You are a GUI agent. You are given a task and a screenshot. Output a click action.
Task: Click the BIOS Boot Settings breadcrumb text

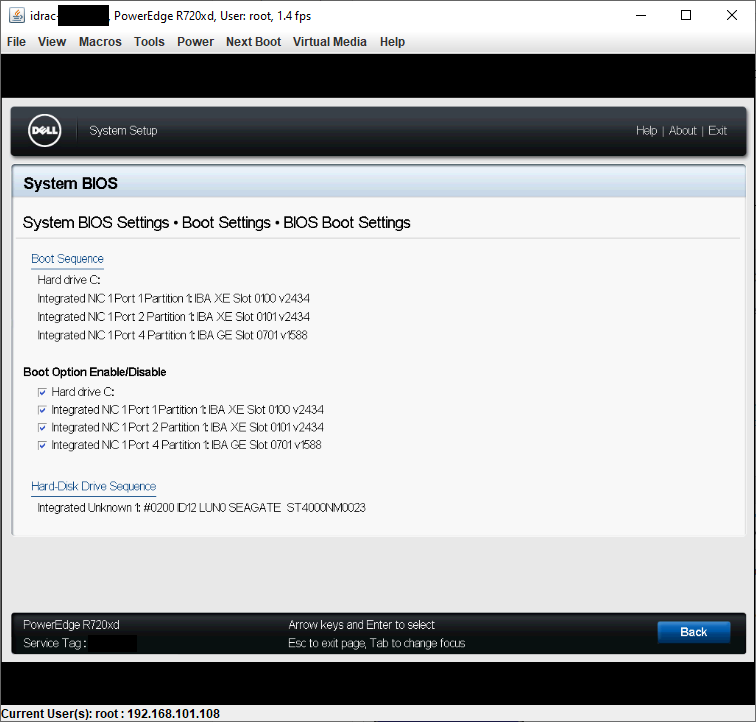pos(347,222)
